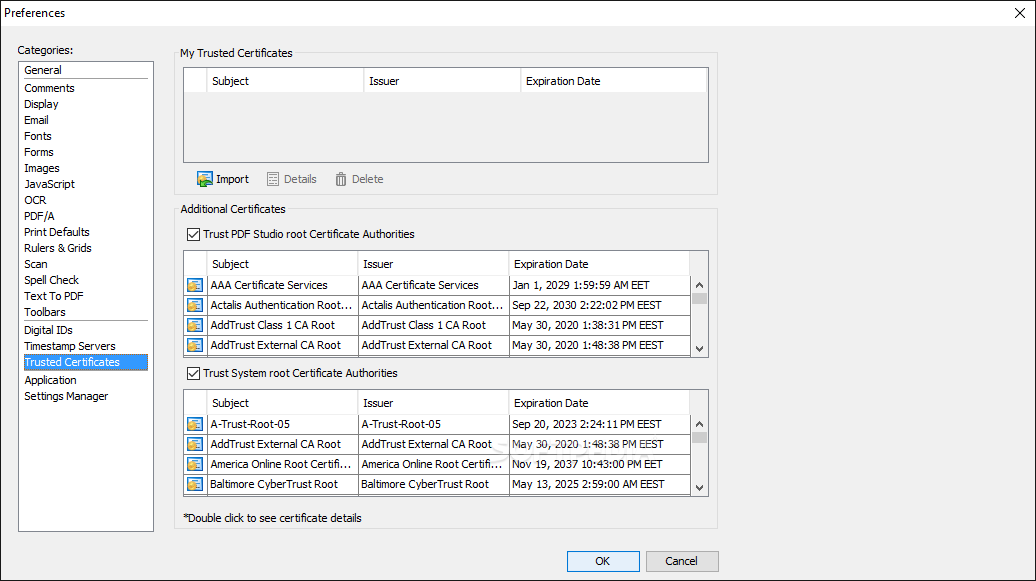
Task: Toggle Trust PDF Studio root Certificate Authorities
Action: (193, 234)
